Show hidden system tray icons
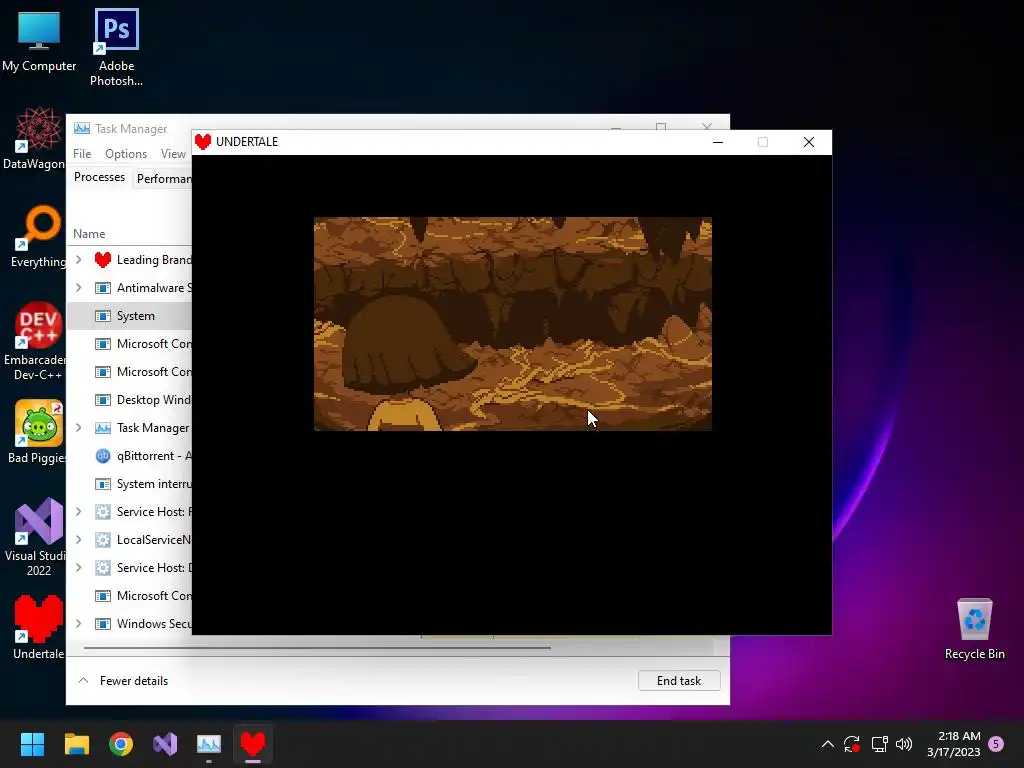1024x768 pixels. [x=827, y=744]
